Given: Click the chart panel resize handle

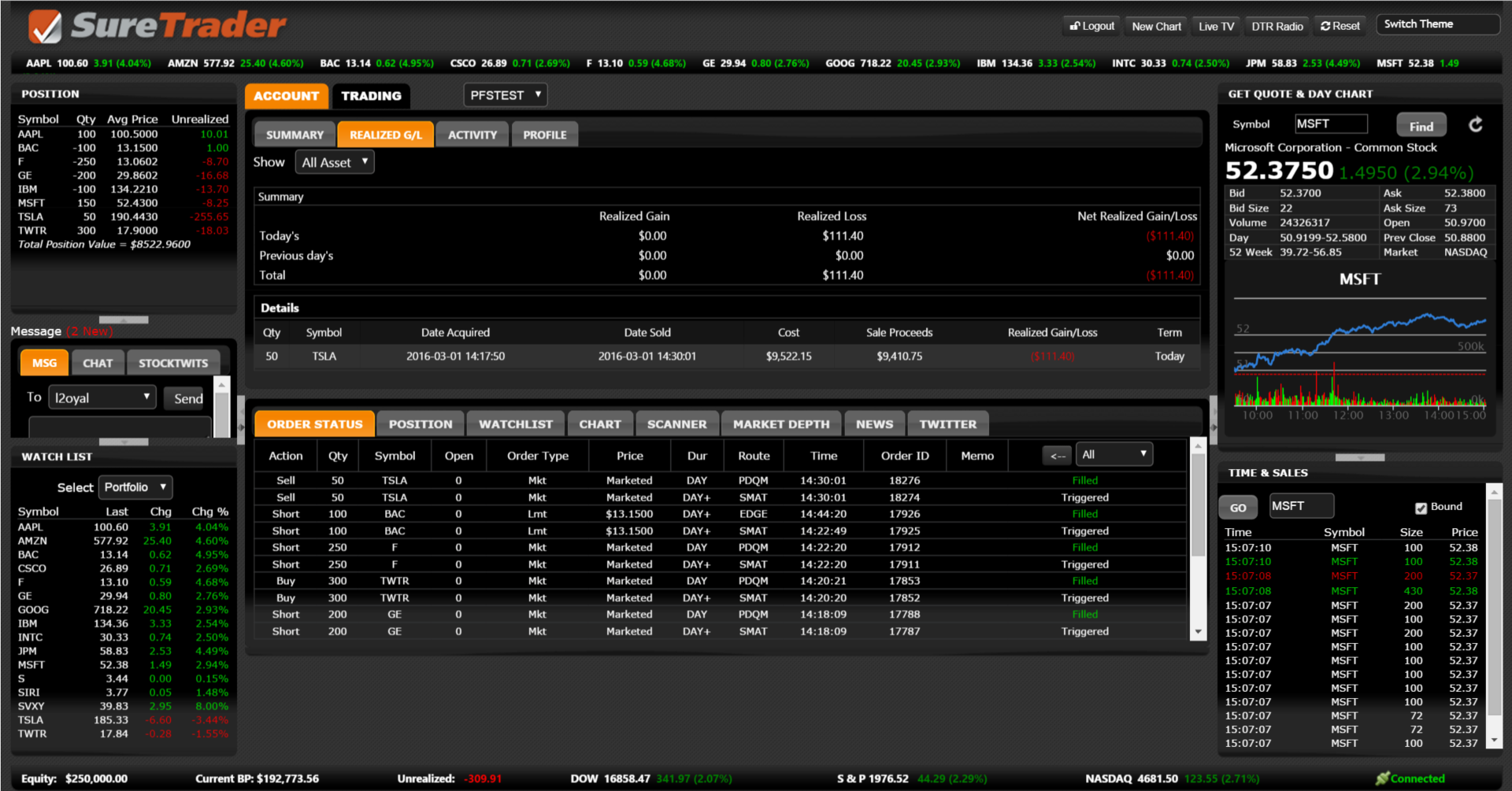Looking at the screenshot, I should click(1360, 457).
